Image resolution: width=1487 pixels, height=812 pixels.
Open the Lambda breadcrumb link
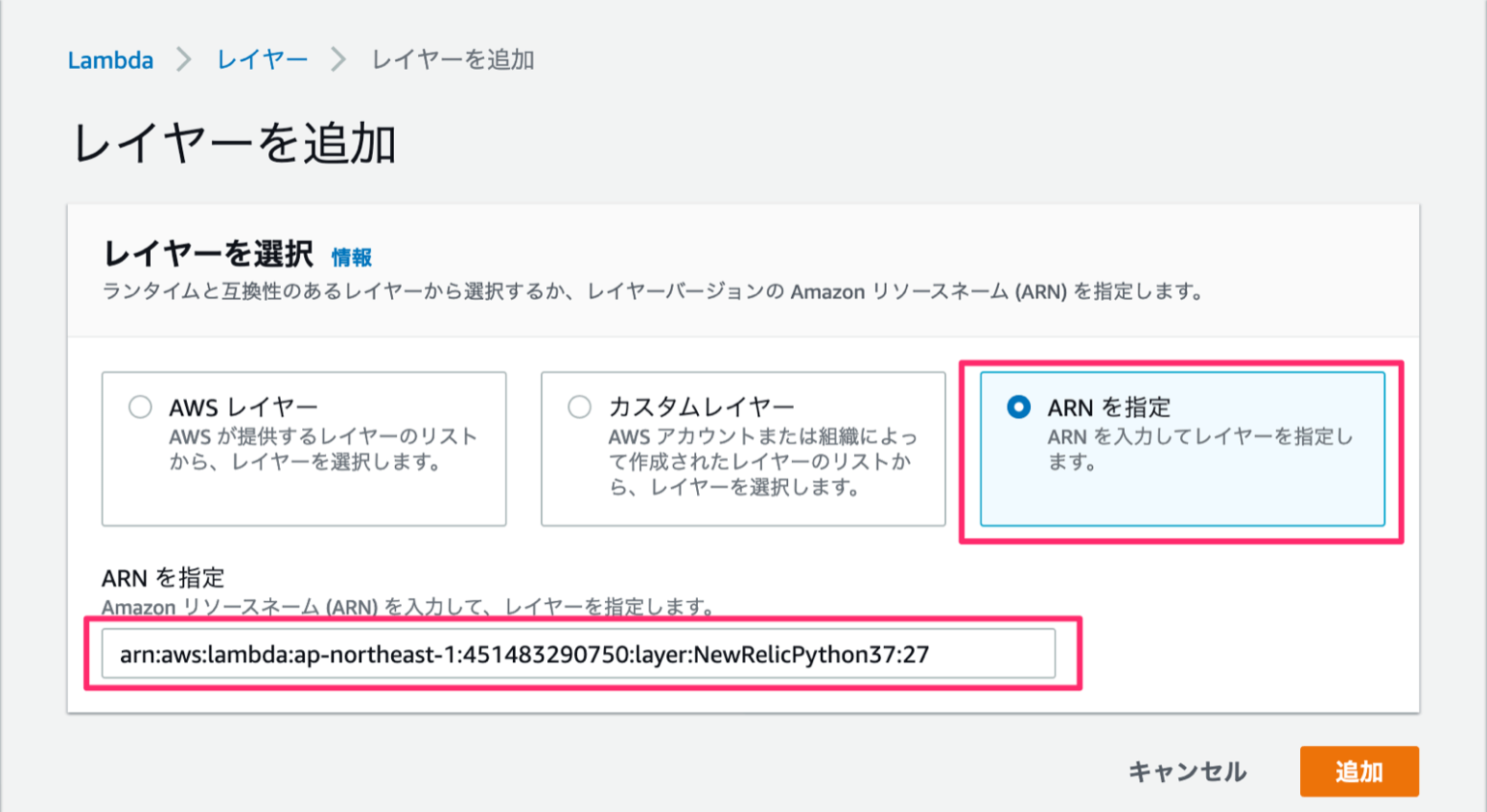tap(109, 60)
